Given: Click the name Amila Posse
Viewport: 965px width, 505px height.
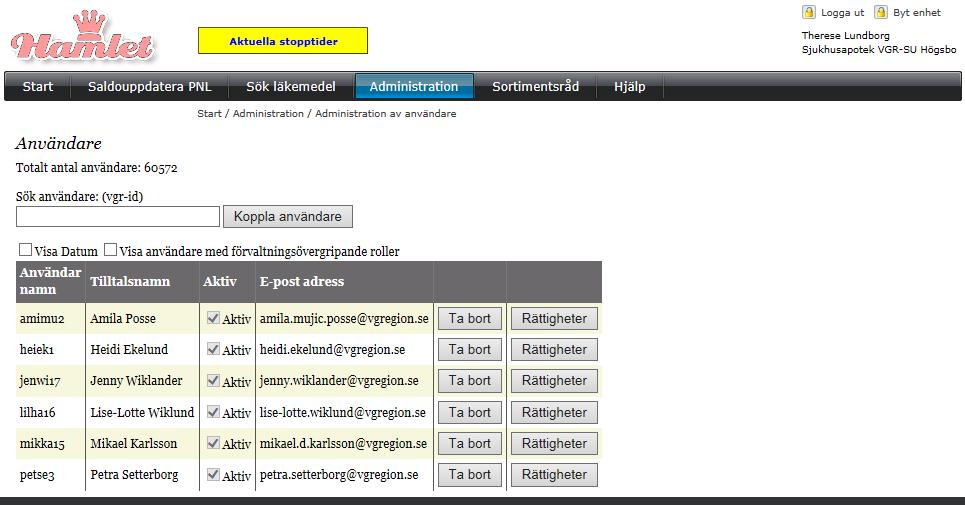Looking at the screenshot, I should (x=123, y=319).
